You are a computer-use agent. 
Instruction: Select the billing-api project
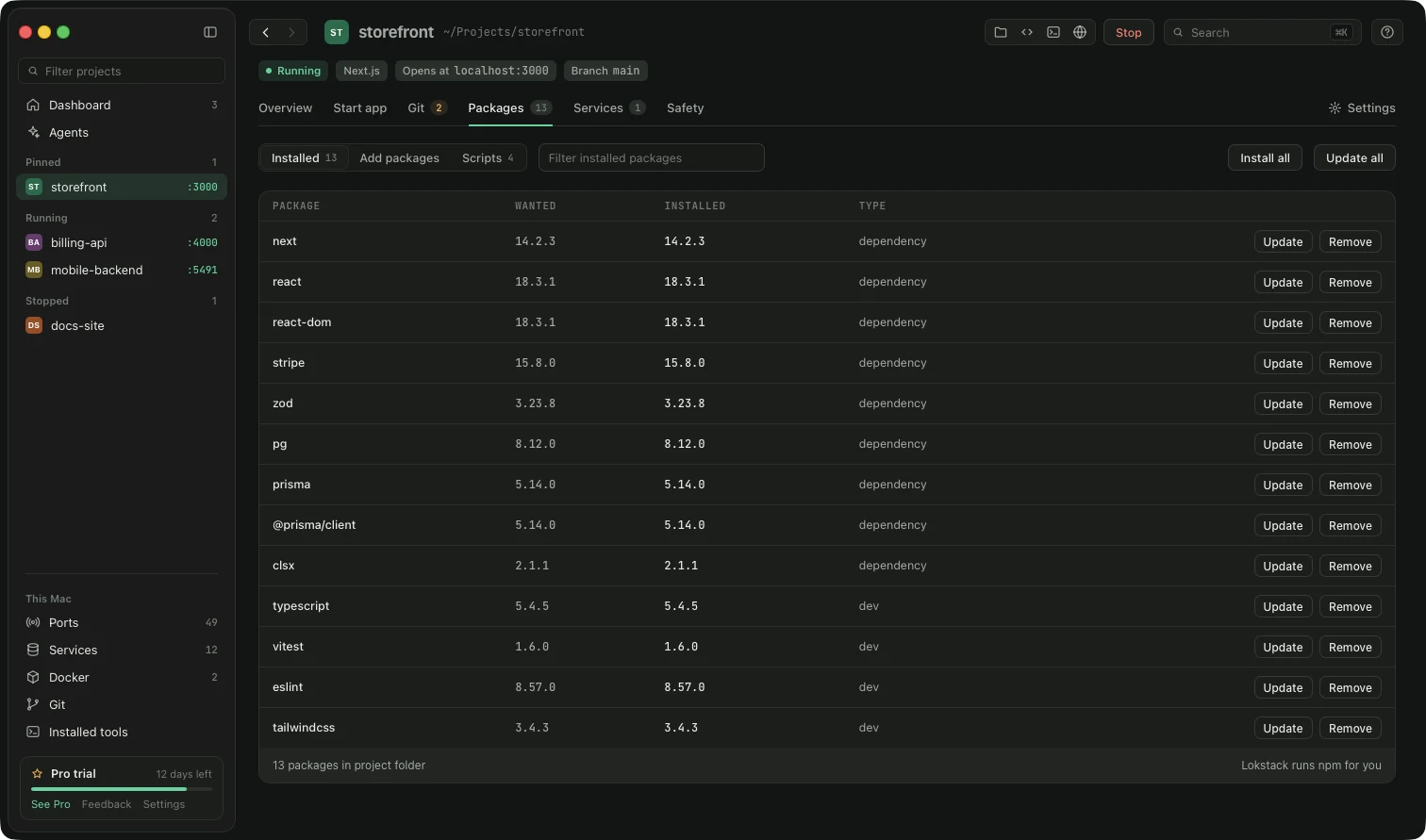[122, 242]
